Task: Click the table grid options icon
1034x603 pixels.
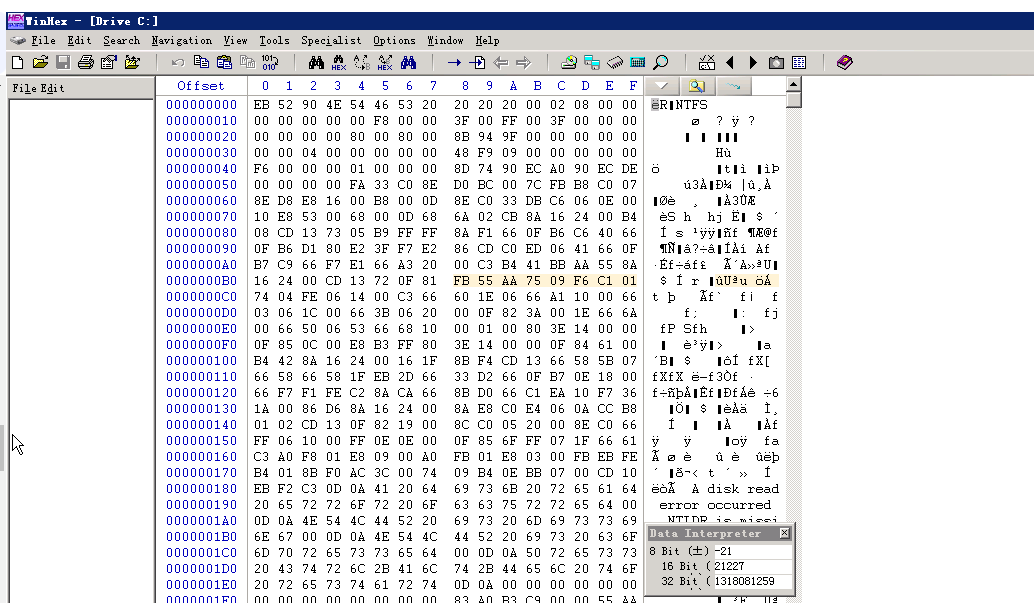Action: (799, 63)
